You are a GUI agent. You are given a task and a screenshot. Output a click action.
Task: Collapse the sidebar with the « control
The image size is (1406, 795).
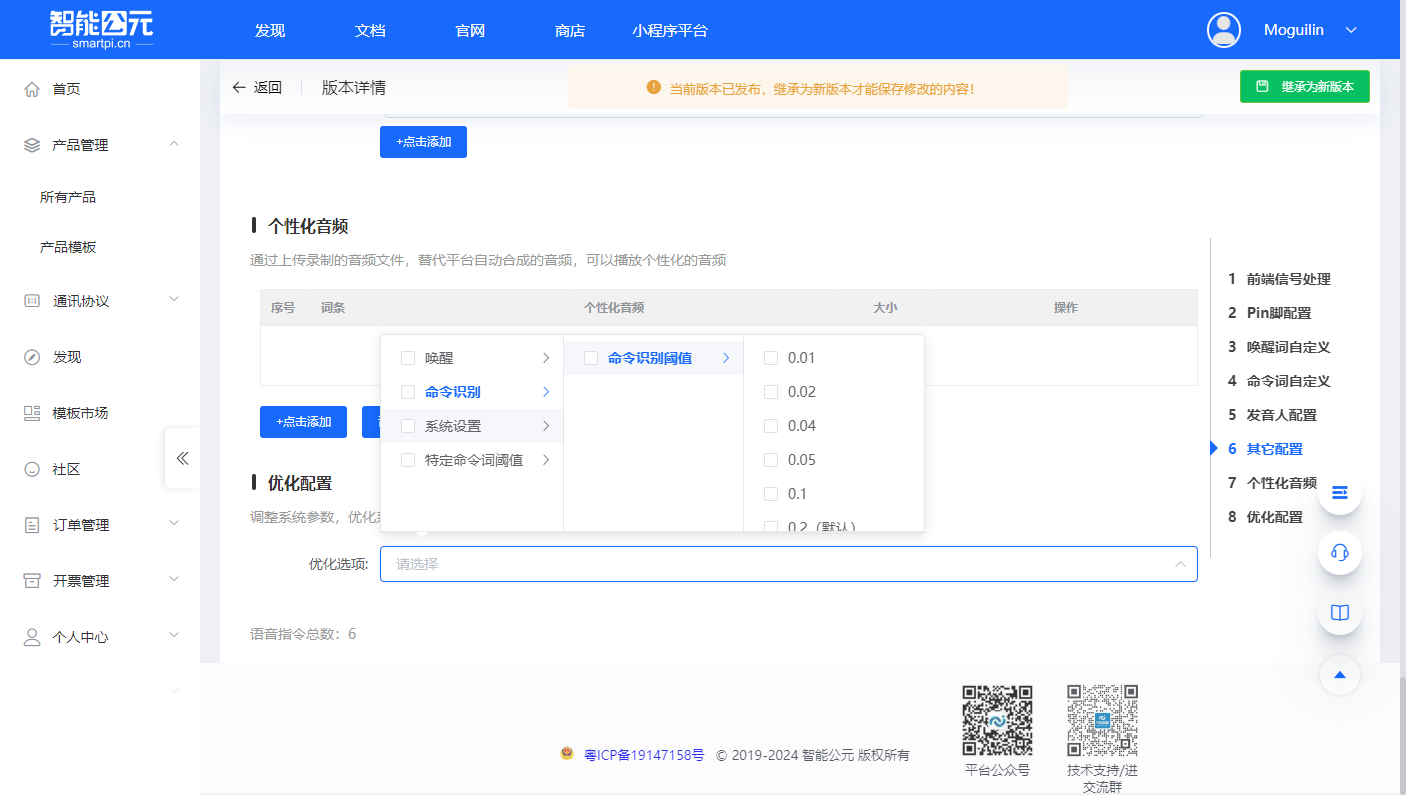[x=182, y=457]
